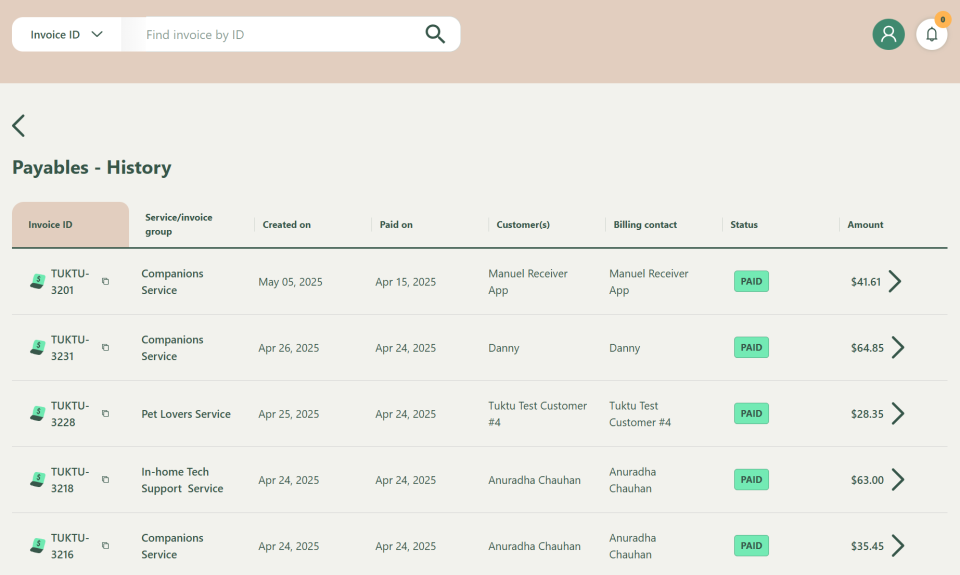Copy invoice ID TUKTU-3218
The height and width of the screenshot is (575, 960).
coord(105,480)
